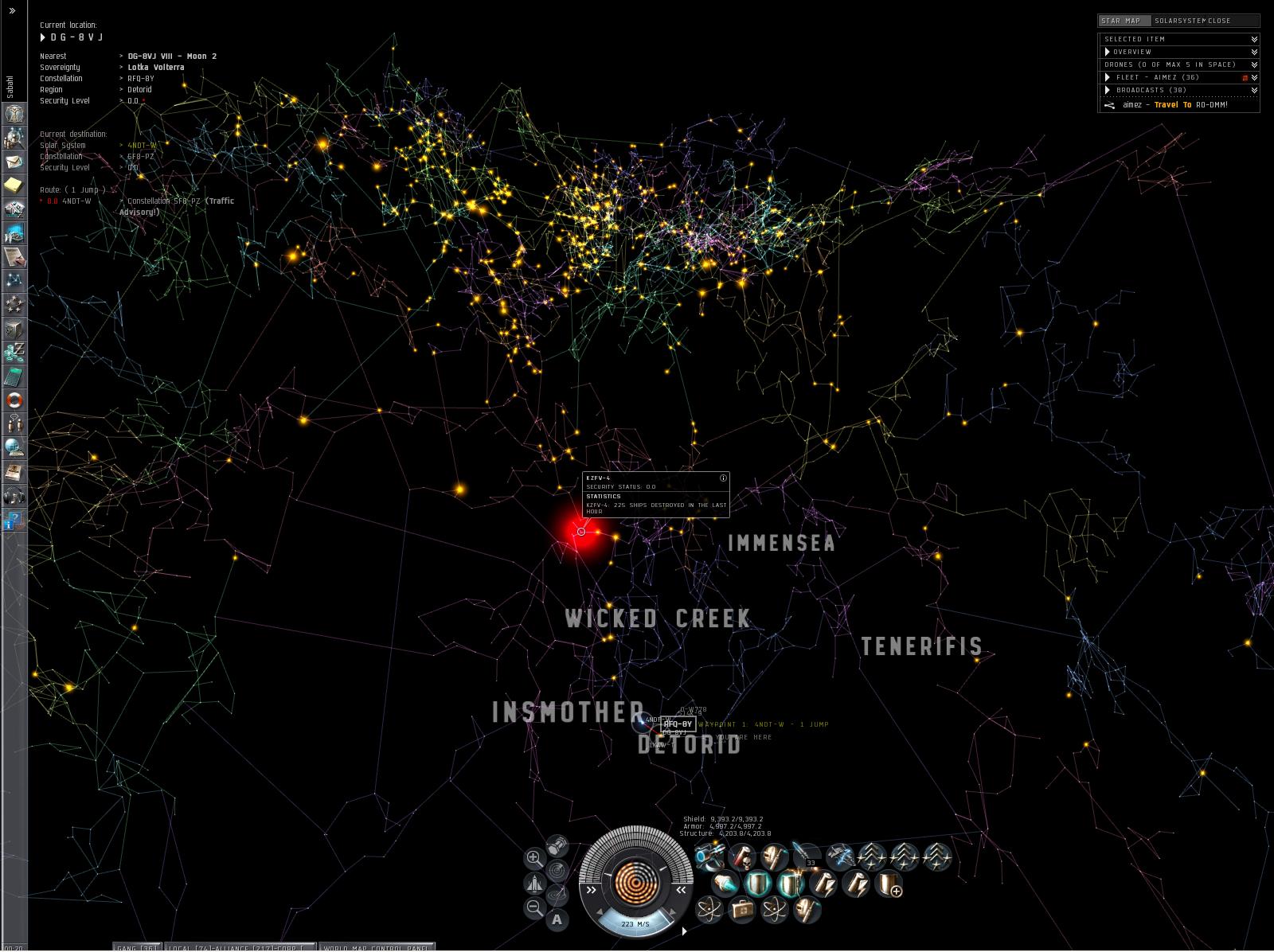Open People & Places in the sidebar
The width and height of the screenshot is (1274, 952).
coord(14,138)
